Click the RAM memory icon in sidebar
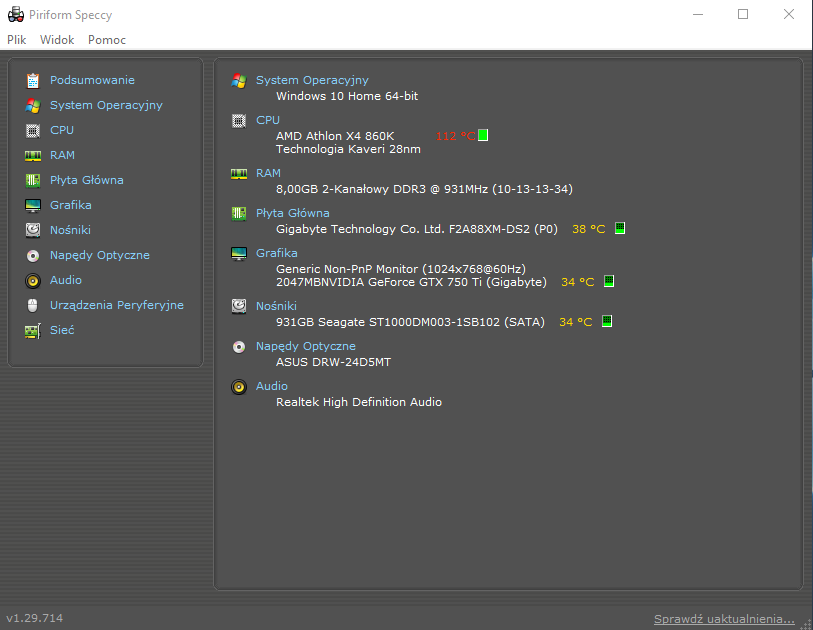The image size is (813, 630). (33, 155)
